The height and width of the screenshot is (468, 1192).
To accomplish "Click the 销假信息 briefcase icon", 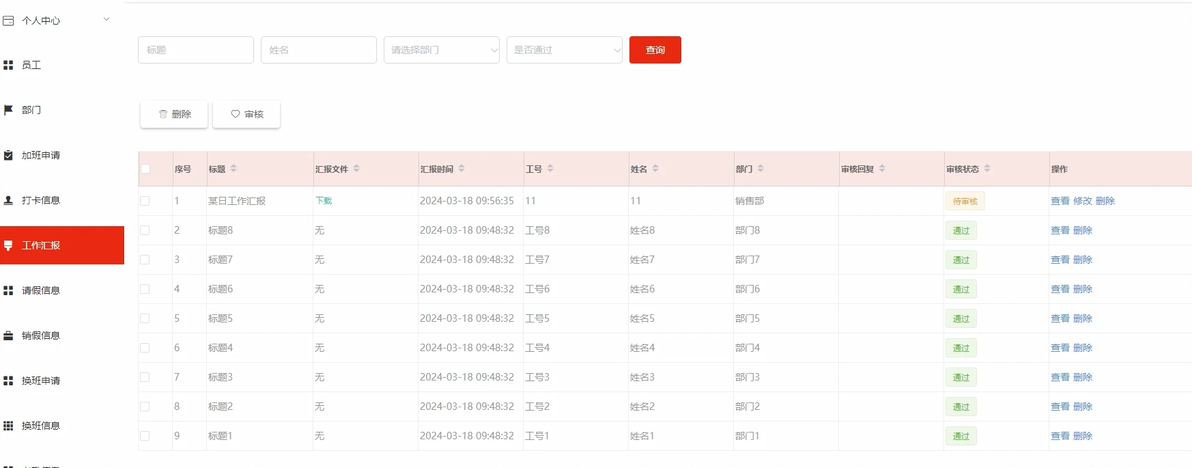I will [8, 335].
